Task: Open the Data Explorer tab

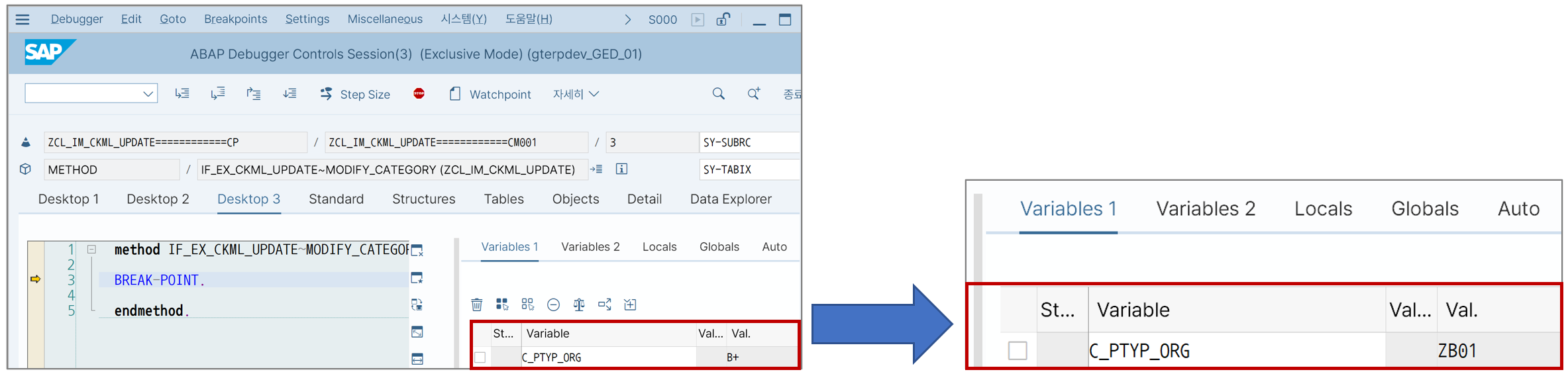Action: (731, 199)
